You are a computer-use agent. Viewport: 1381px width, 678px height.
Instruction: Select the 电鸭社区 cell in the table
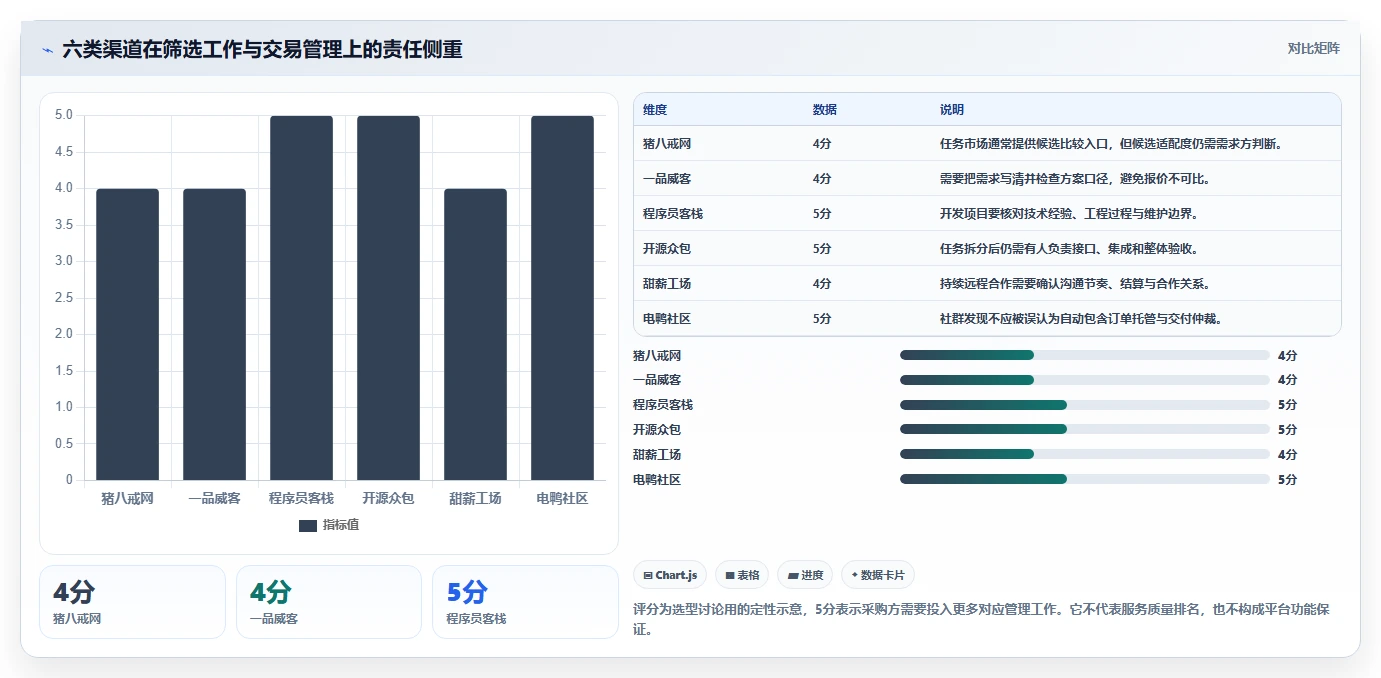tap(667, 319)
